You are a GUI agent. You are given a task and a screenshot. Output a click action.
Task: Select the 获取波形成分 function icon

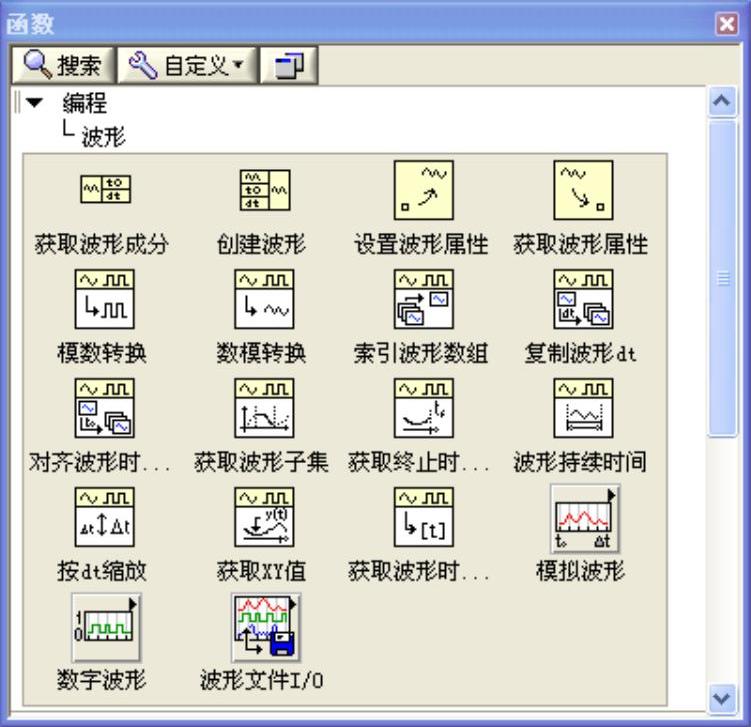tap(105, 190)
